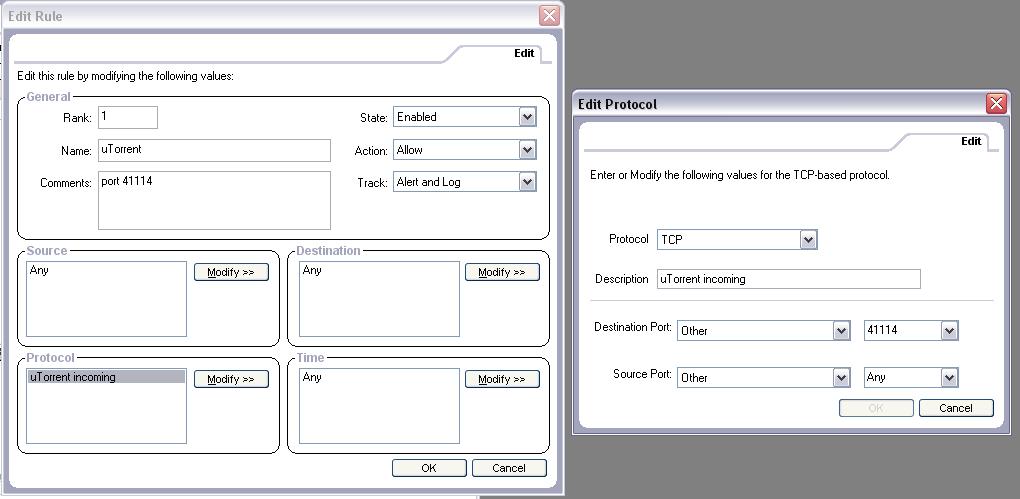The width and height of the screenshot is (1020, 499).
Task: Click Modify in the Protocol group
Action: click(231, 379)
